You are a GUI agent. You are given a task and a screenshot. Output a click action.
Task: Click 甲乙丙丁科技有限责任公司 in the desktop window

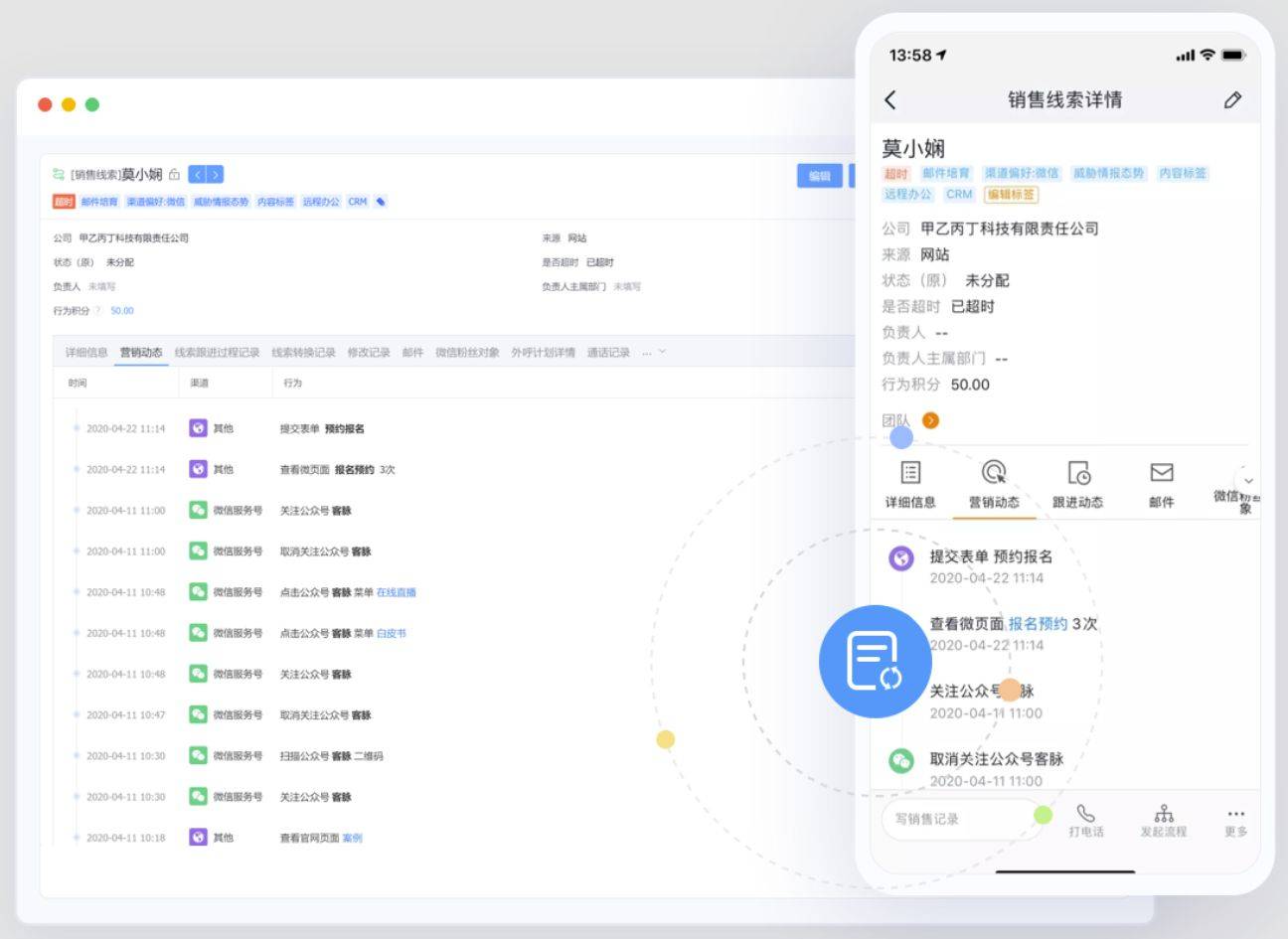pyautogui.click(x=134, y=238)
